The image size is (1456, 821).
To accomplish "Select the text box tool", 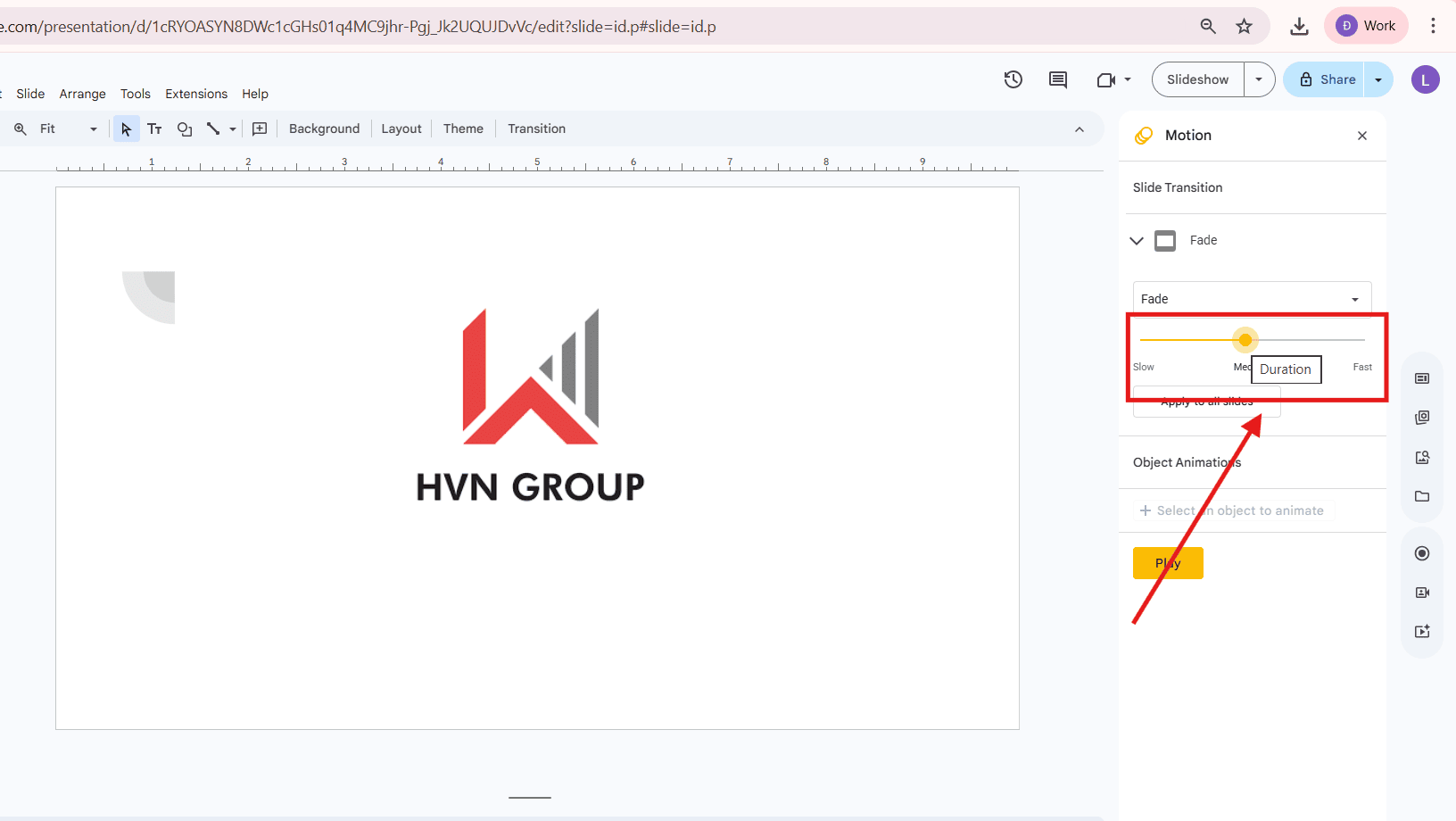I will tap(154, 129).
